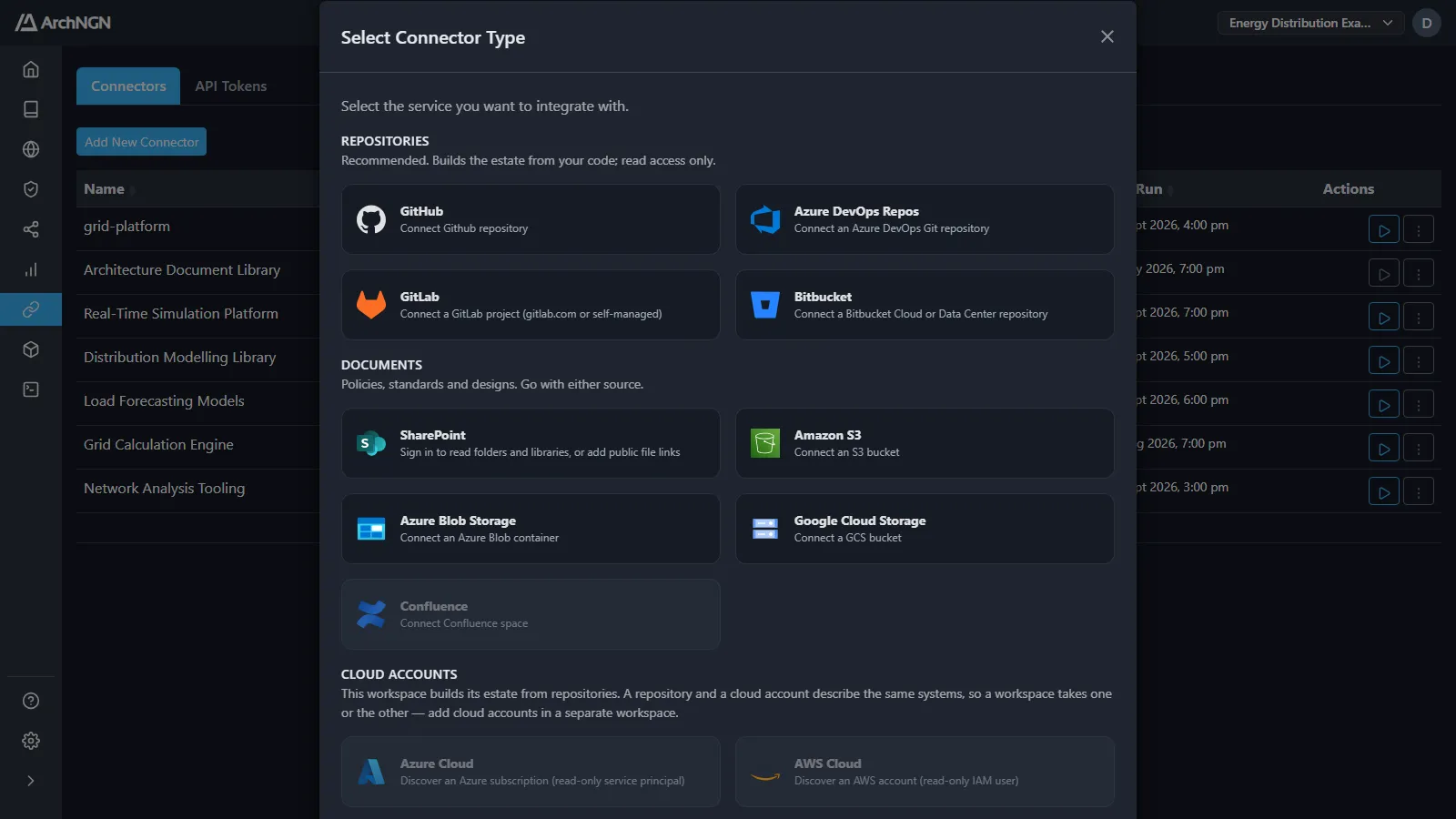Click the Add New Connector button
This screenshot has width=1456, height=819.
141,142
